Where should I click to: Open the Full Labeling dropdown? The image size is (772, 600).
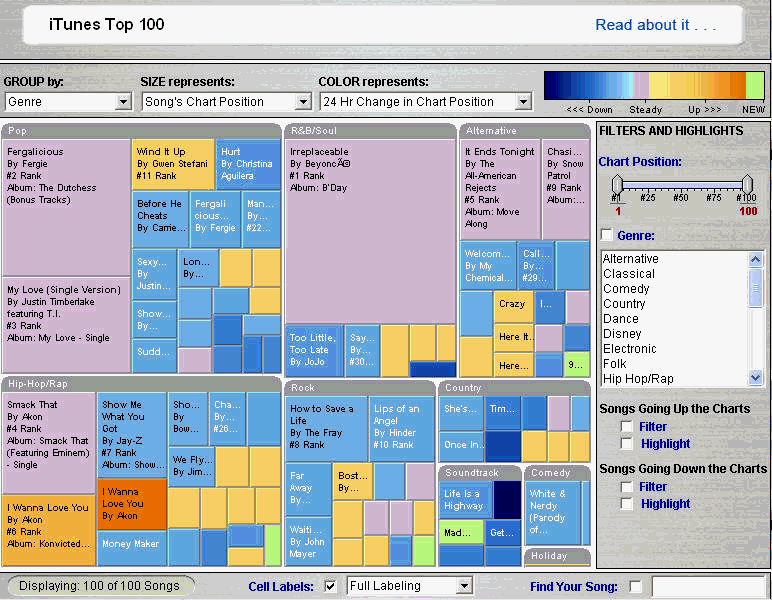409,586
